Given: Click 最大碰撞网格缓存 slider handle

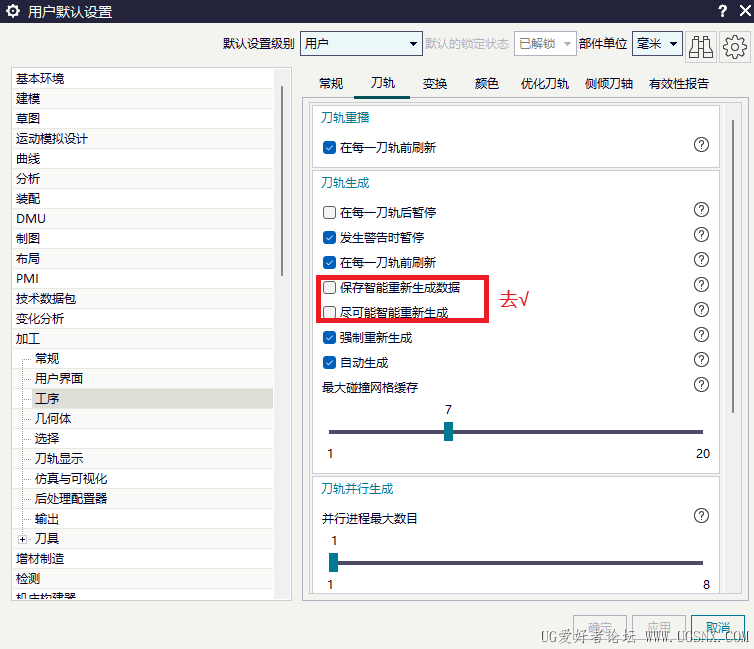Looking at the screenshot, I should click(x=448, y=431).
